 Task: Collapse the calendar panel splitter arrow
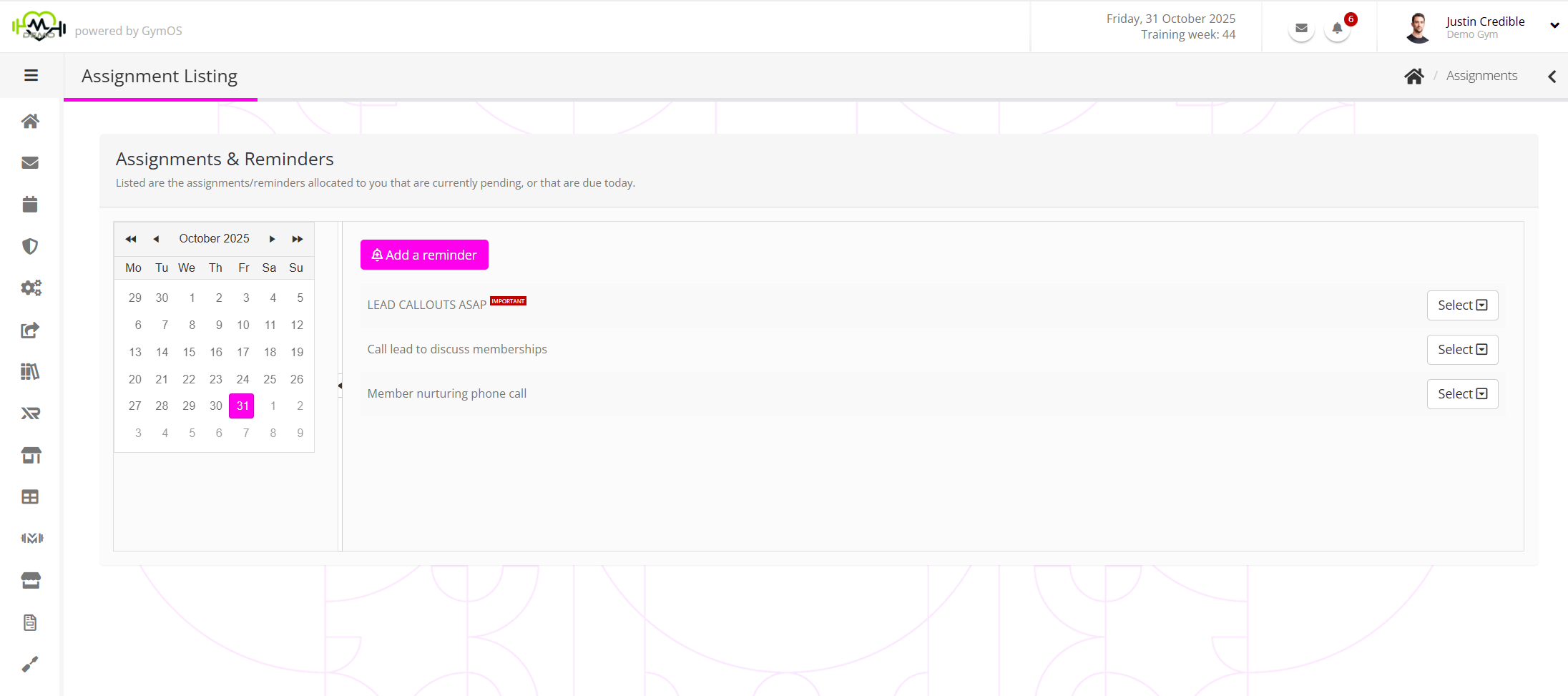tap(340, 386)
